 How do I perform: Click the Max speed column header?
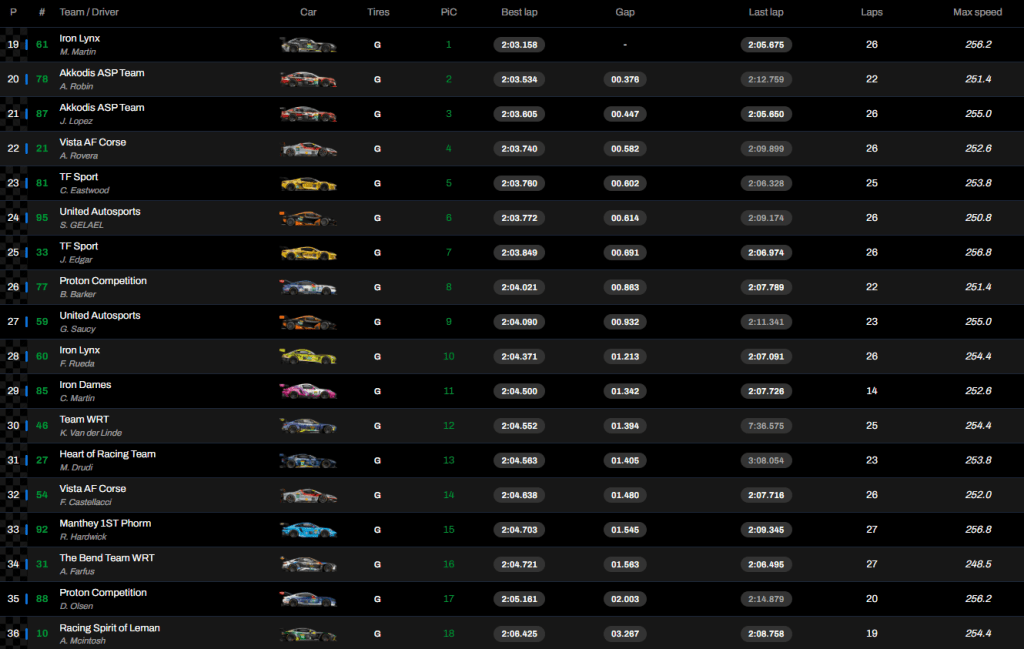pyautogui.click(x=977, y=13)
